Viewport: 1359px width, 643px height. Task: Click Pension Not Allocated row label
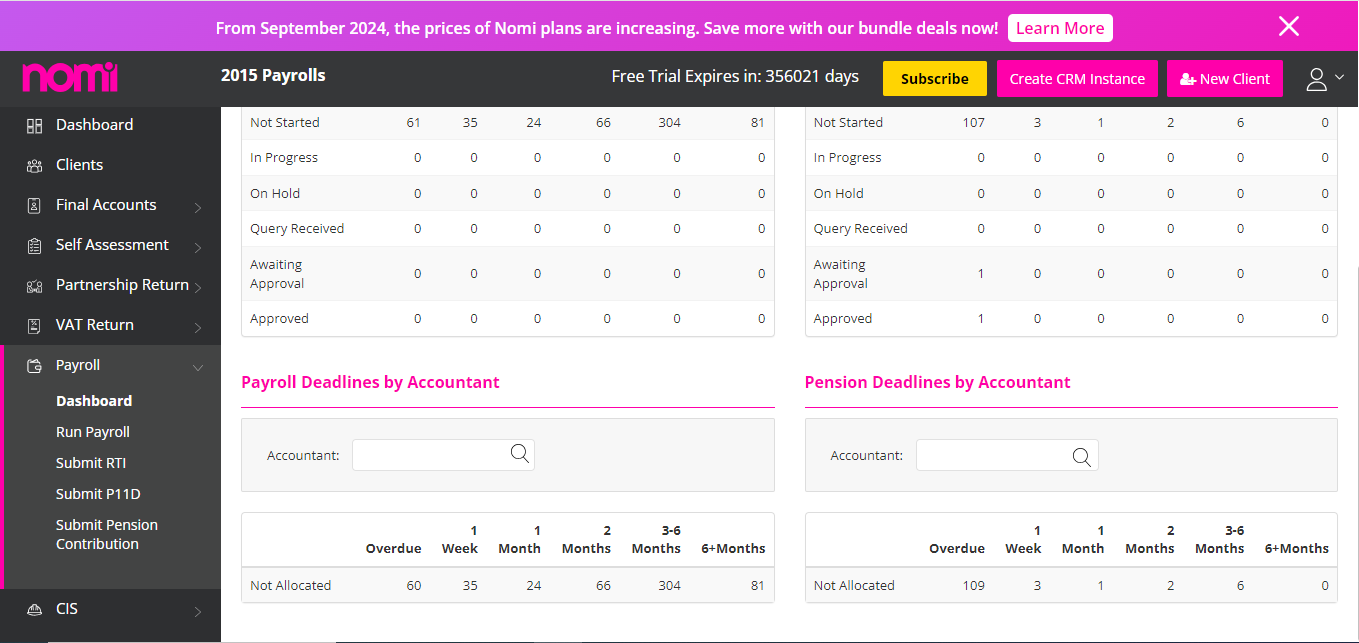[x=854, y=586]
